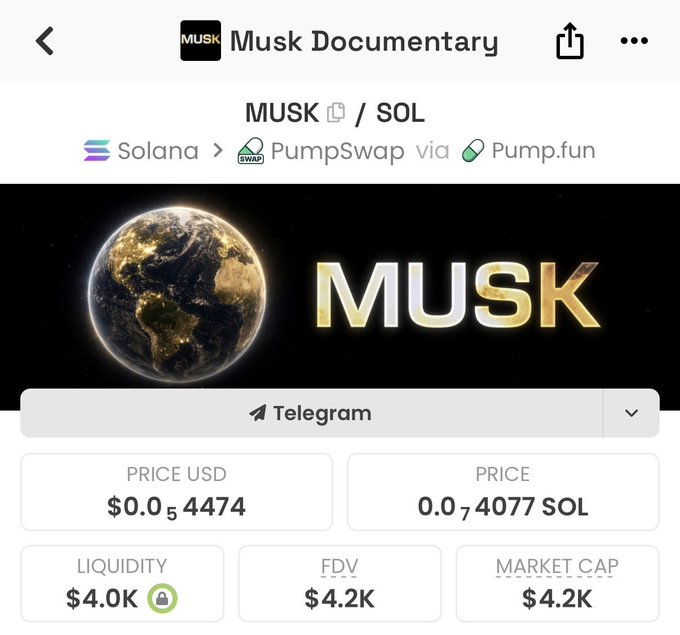Go back using the left chevron arrow
680x635 pixels.
(x=45, y=41)
